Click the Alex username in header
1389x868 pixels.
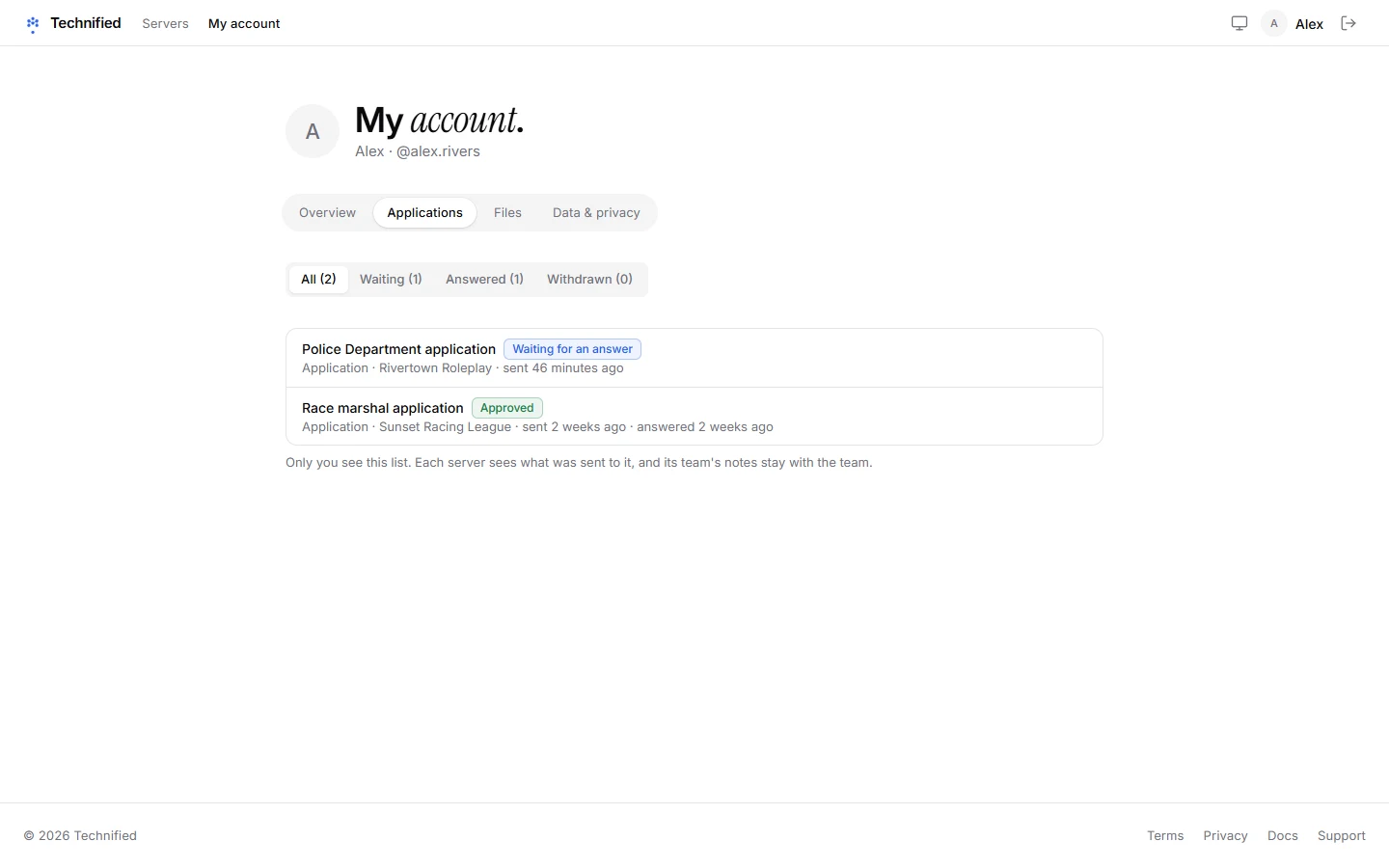point(1309,24)
